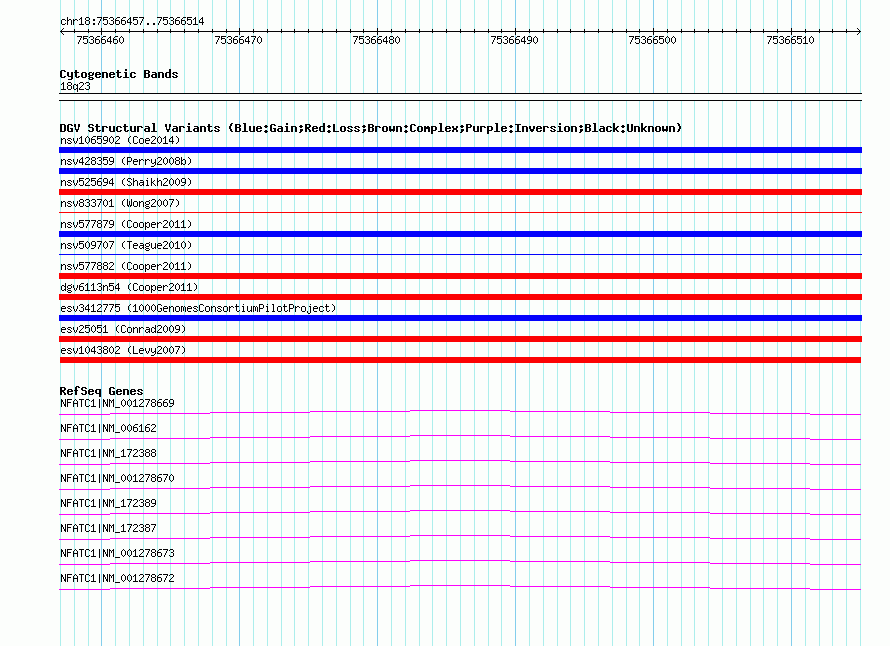Click ruler position 75366510
This screenshot has height=646, width=890.
click(x=790, y=40)
